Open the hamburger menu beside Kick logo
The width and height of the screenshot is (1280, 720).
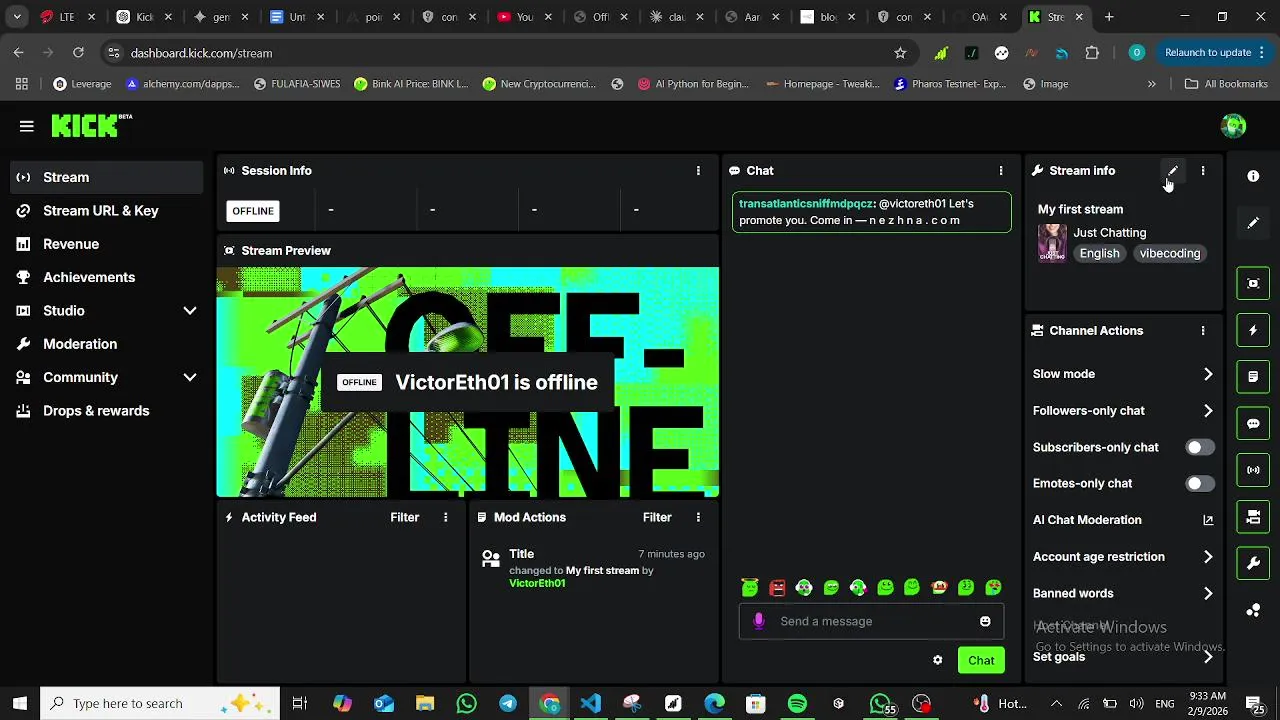pos(27,126)
